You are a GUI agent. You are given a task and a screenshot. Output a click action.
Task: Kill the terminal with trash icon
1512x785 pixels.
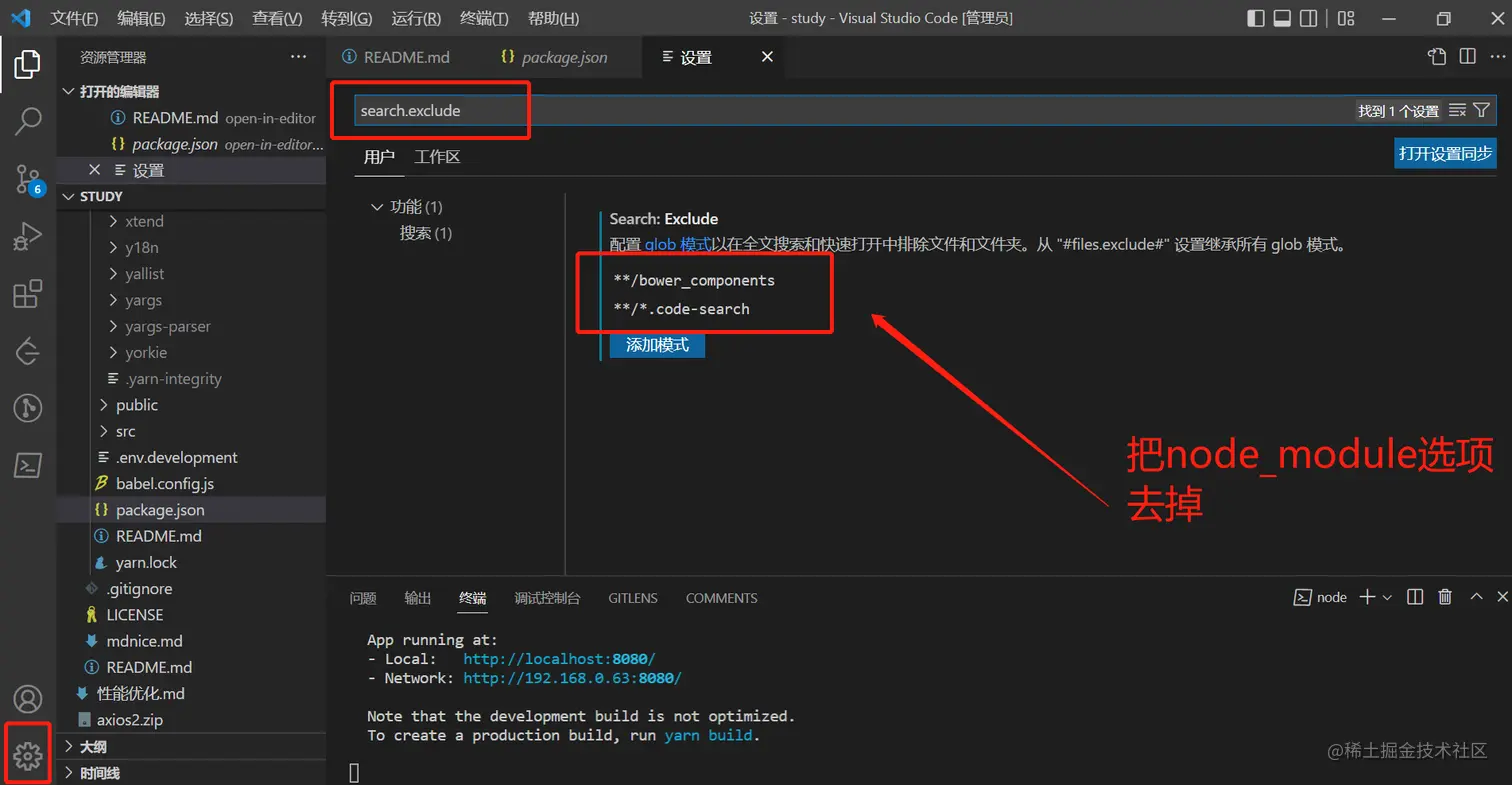[1445, 597]
